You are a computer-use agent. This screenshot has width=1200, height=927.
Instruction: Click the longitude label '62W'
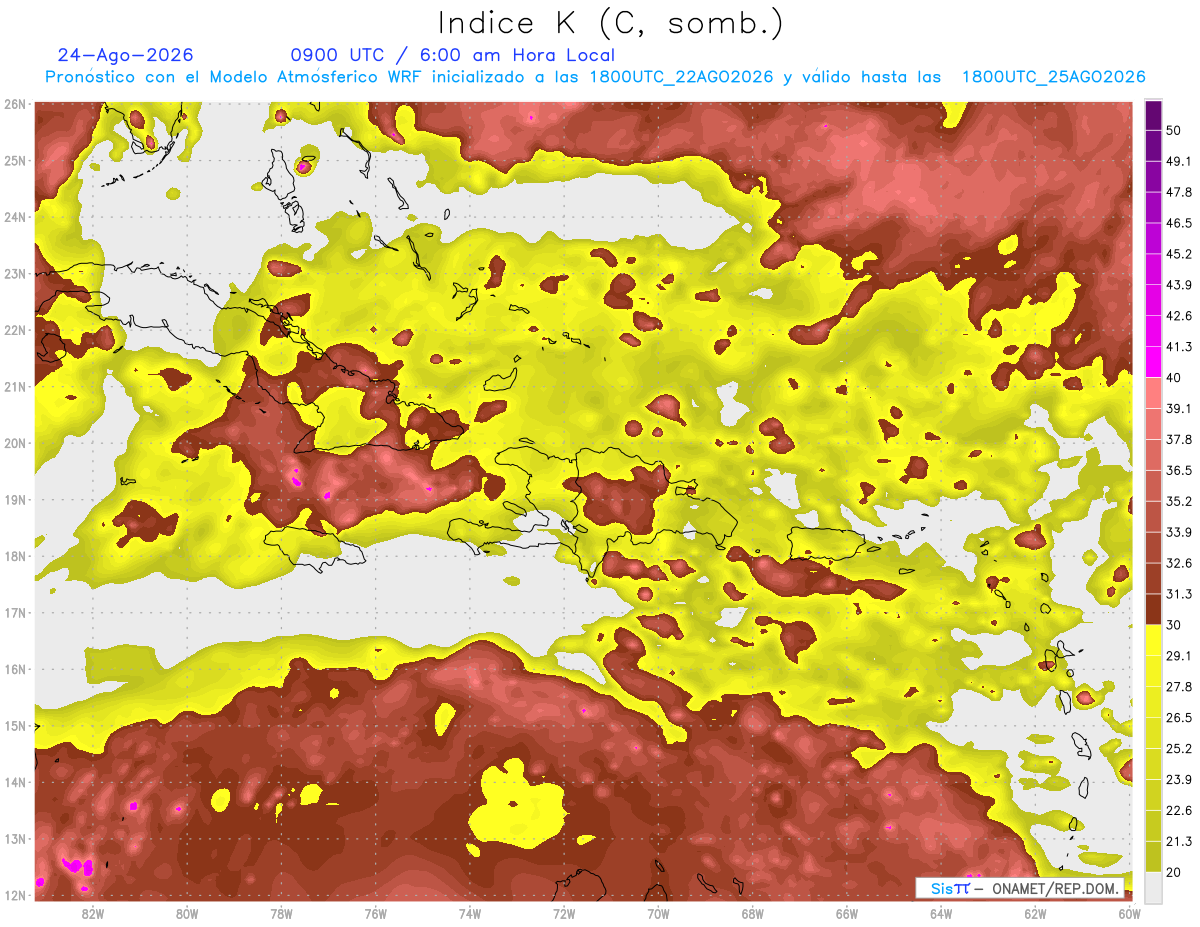[1035, 913]
